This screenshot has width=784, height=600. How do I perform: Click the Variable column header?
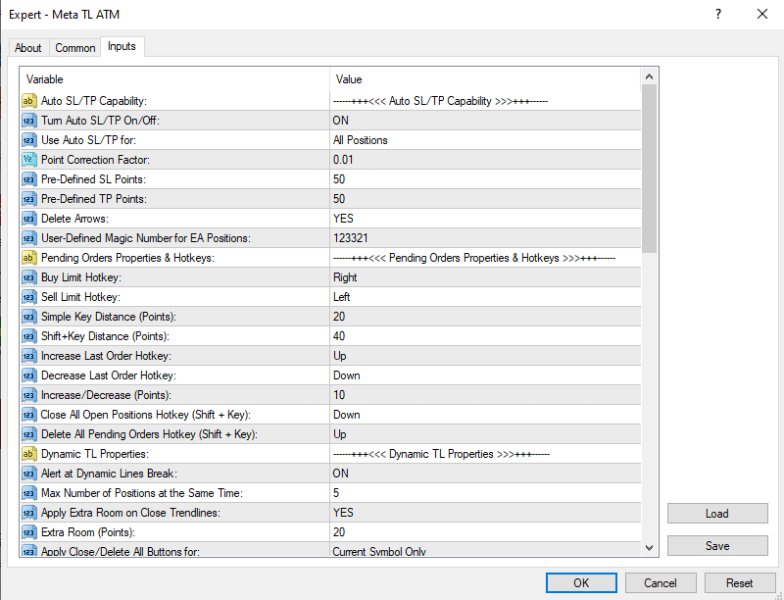[174, 79]
